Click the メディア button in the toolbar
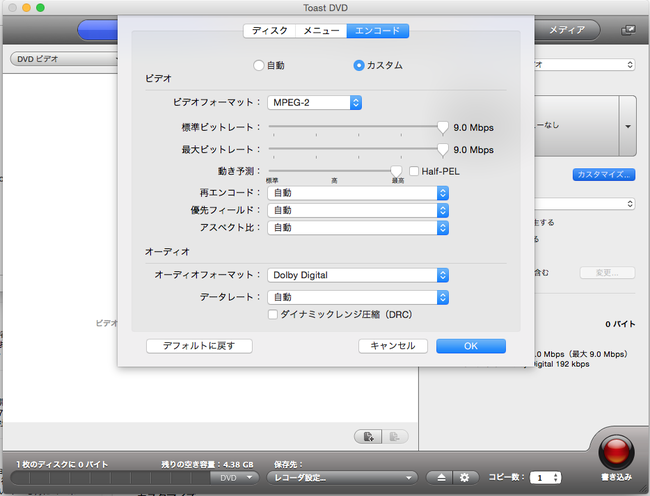650x496 pixels. tap(567, 30)
